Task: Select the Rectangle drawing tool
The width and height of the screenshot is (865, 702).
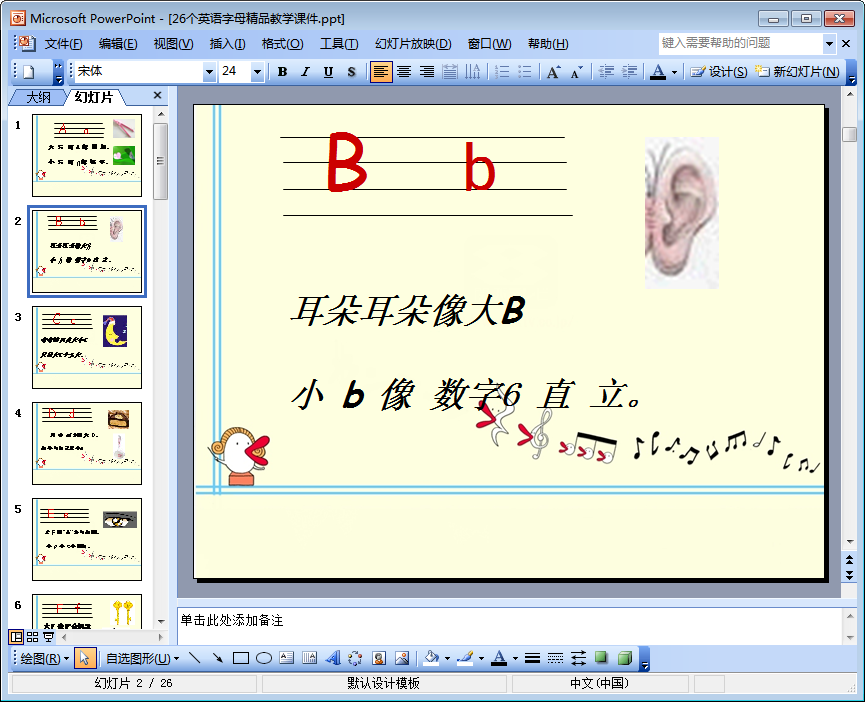Action: (x=241, y=658)
